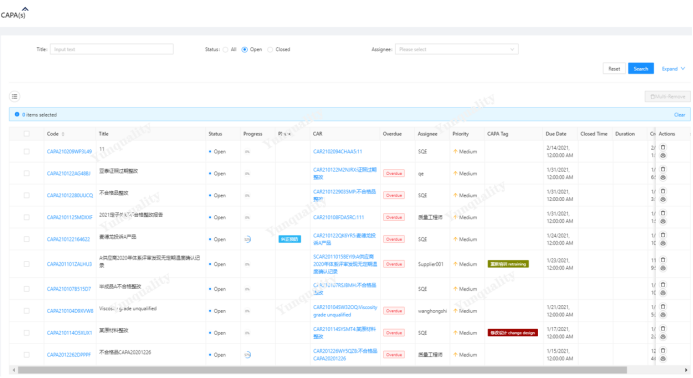Click clipboard action icon in row due 1/17/2021
Screen dimensions: 693x378
(x=663, y=329)
